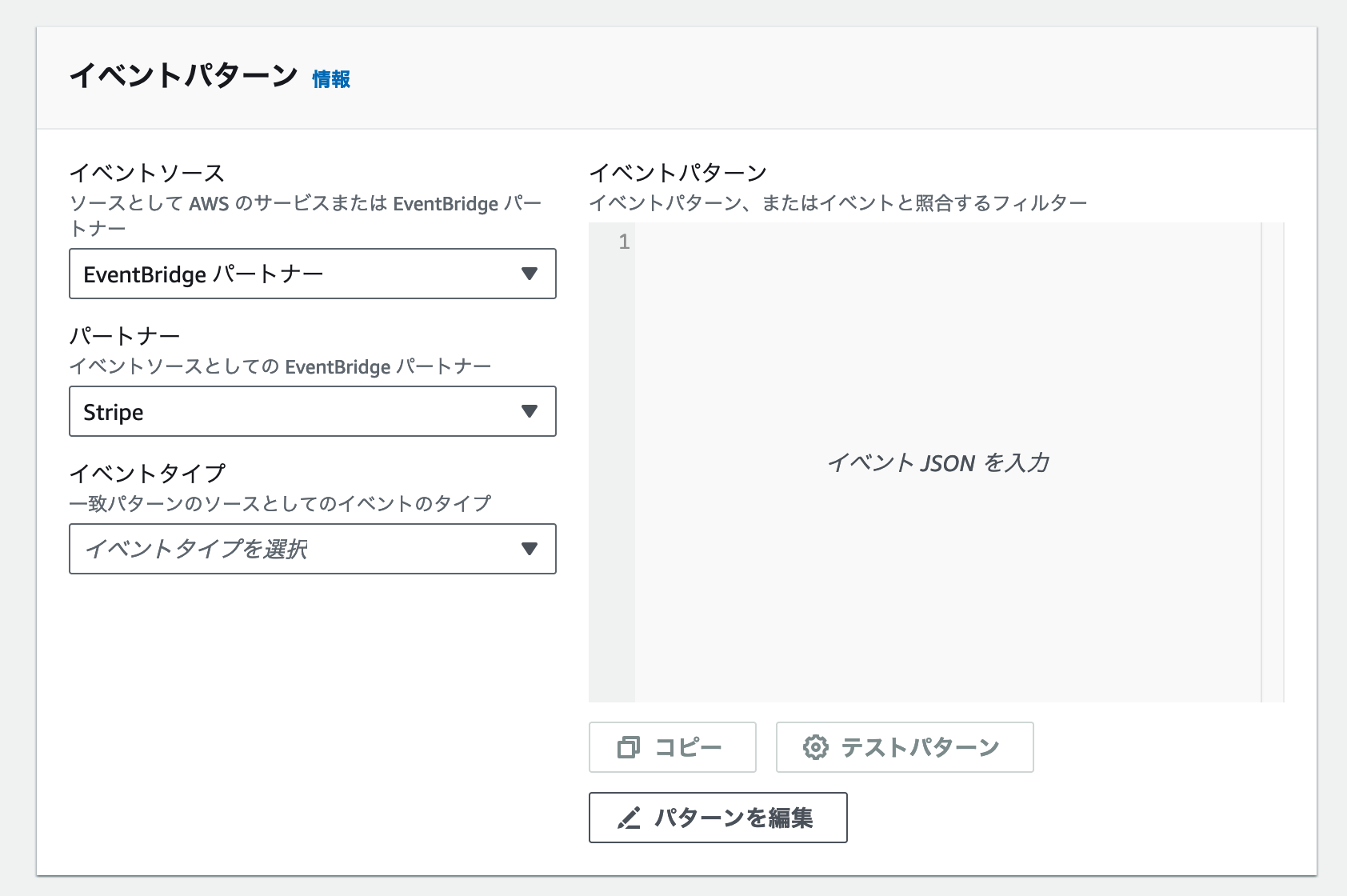Click the コピー button
The image size is (1347, 896).
click(673, 747)
